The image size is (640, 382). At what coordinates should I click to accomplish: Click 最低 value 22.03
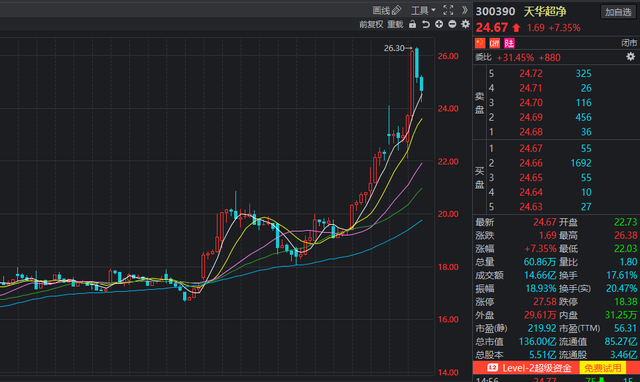(625, 249)
